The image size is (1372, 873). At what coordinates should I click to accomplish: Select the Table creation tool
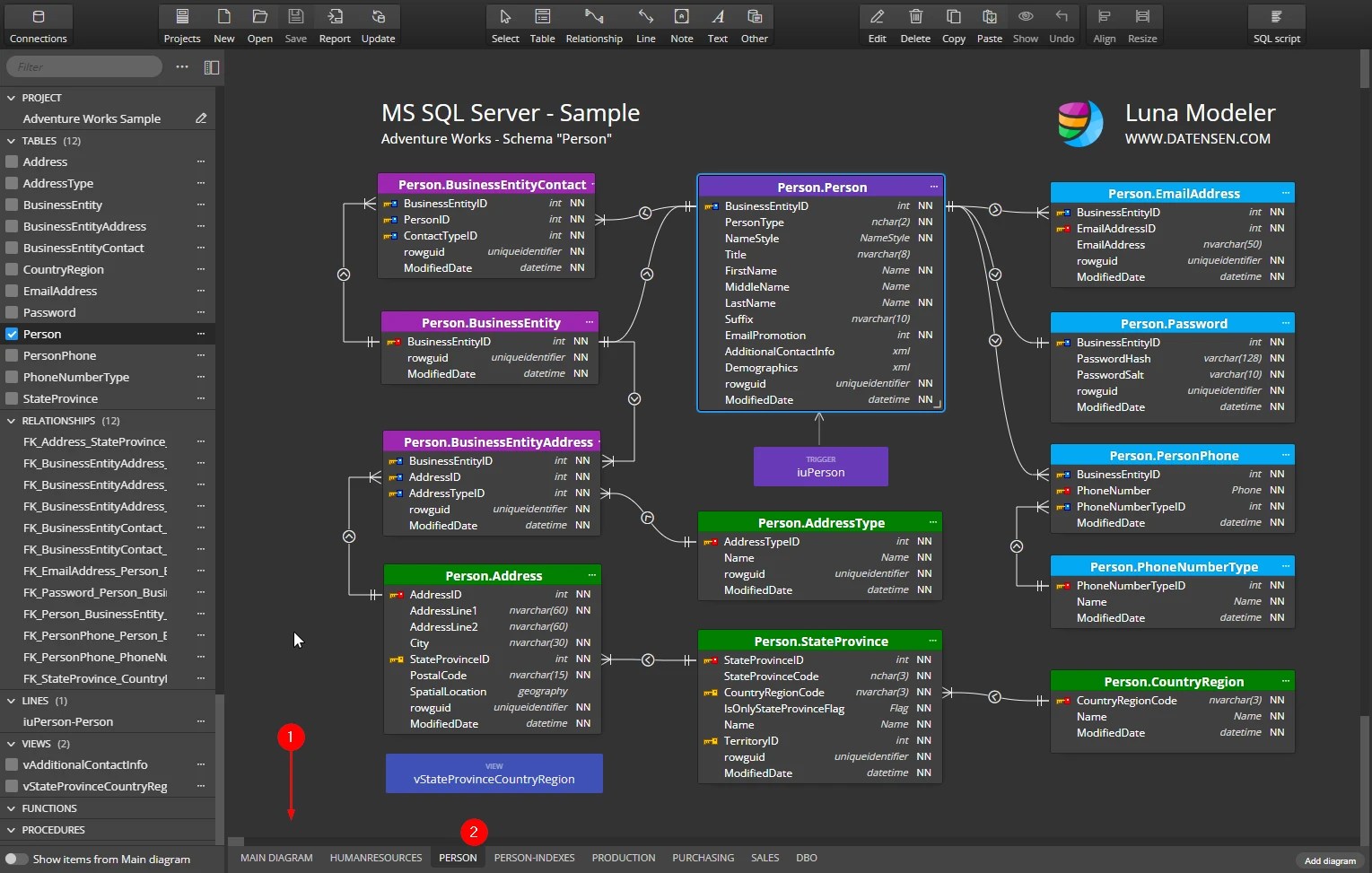point(542,24)
